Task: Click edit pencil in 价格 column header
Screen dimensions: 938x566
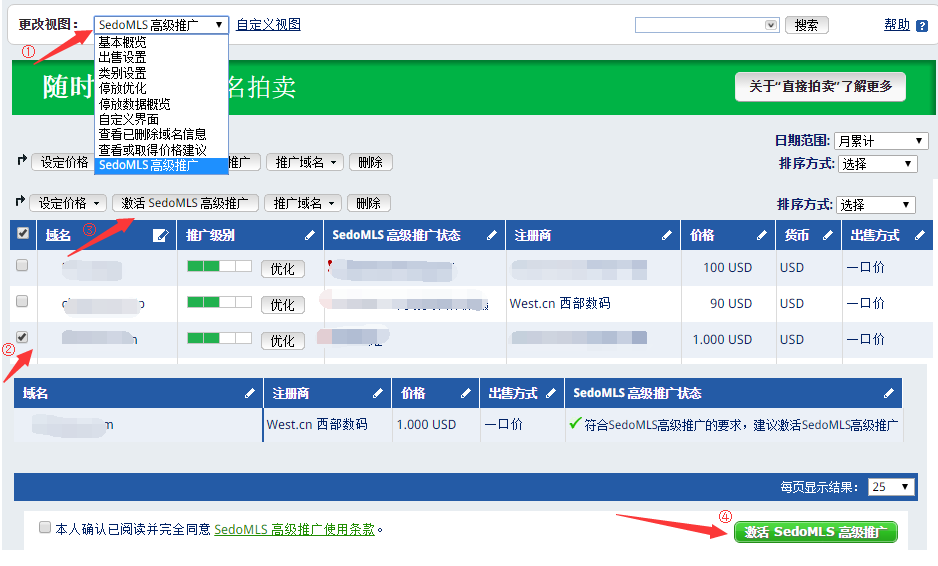Action: (760, 236)
